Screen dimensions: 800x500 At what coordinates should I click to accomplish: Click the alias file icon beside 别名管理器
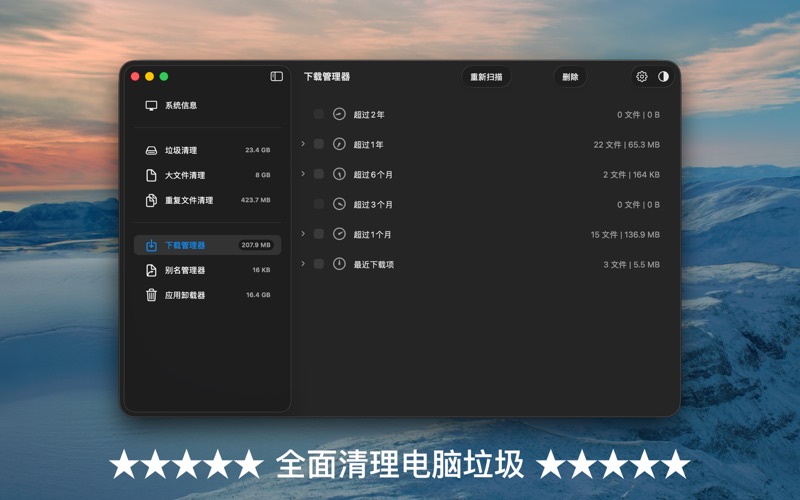click(151, 270)
